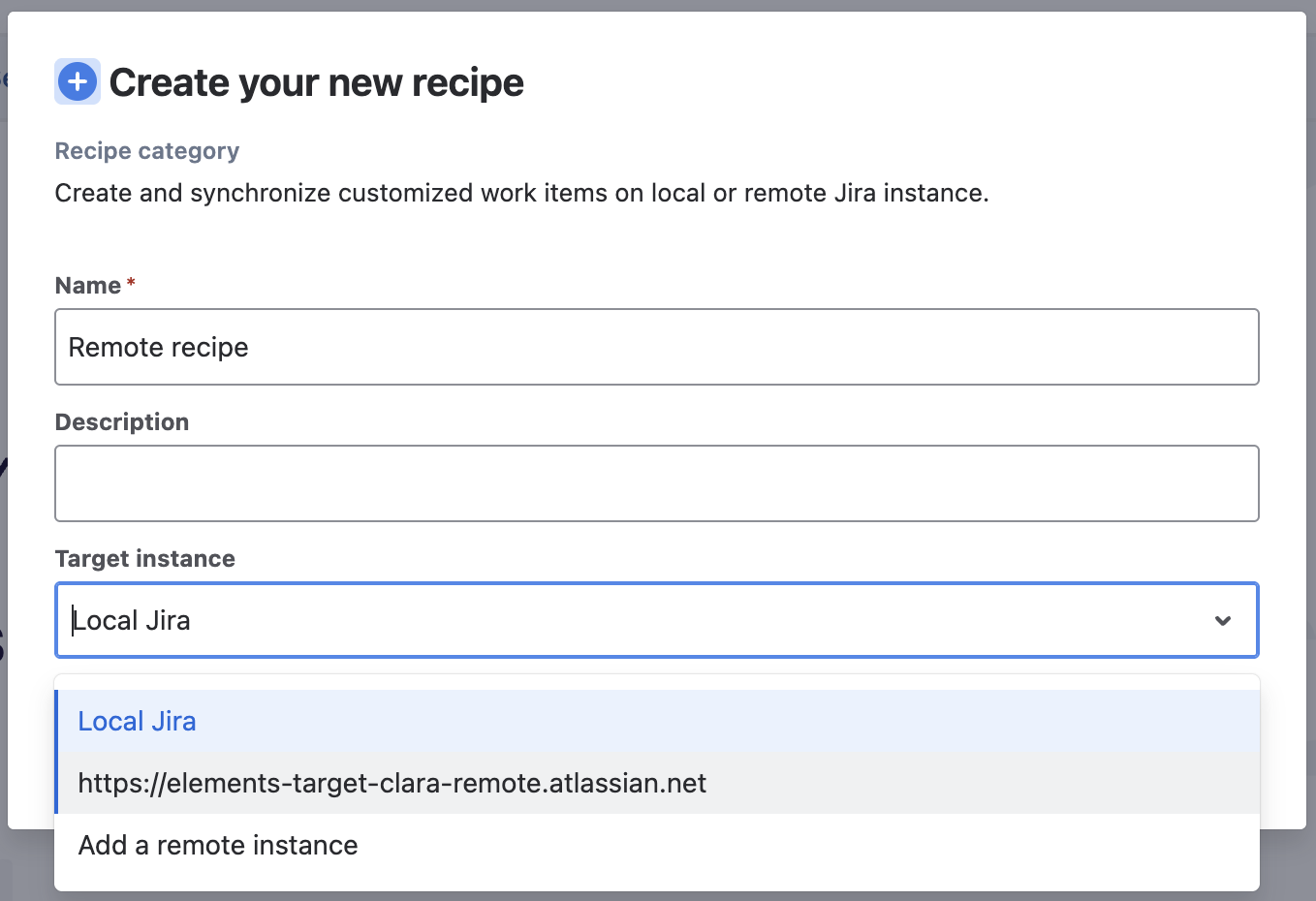Choose the elements-target-clara-remote.atlassian.net instance
Screen dimensions: 1316x901
[x=657, y=783]
